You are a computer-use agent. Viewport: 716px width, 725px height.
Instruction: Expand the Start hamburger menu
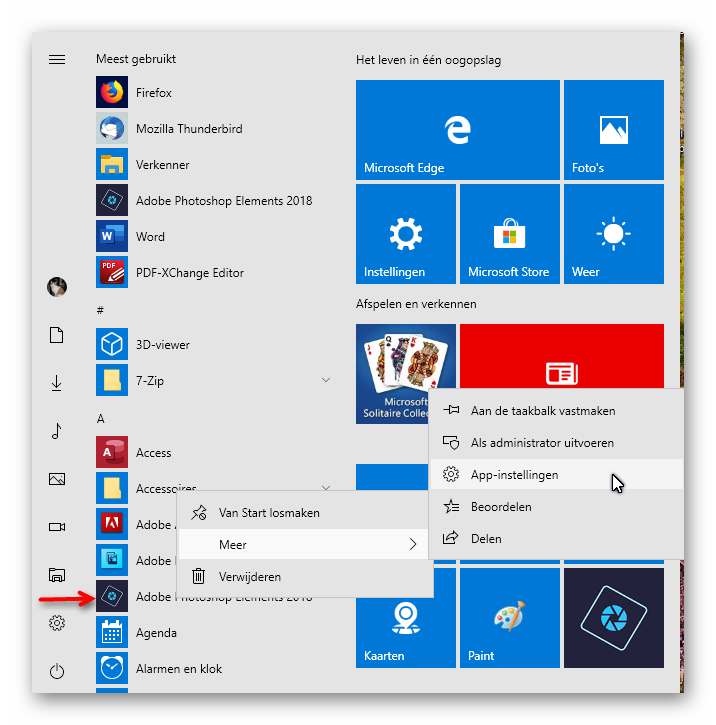[57, 60]
